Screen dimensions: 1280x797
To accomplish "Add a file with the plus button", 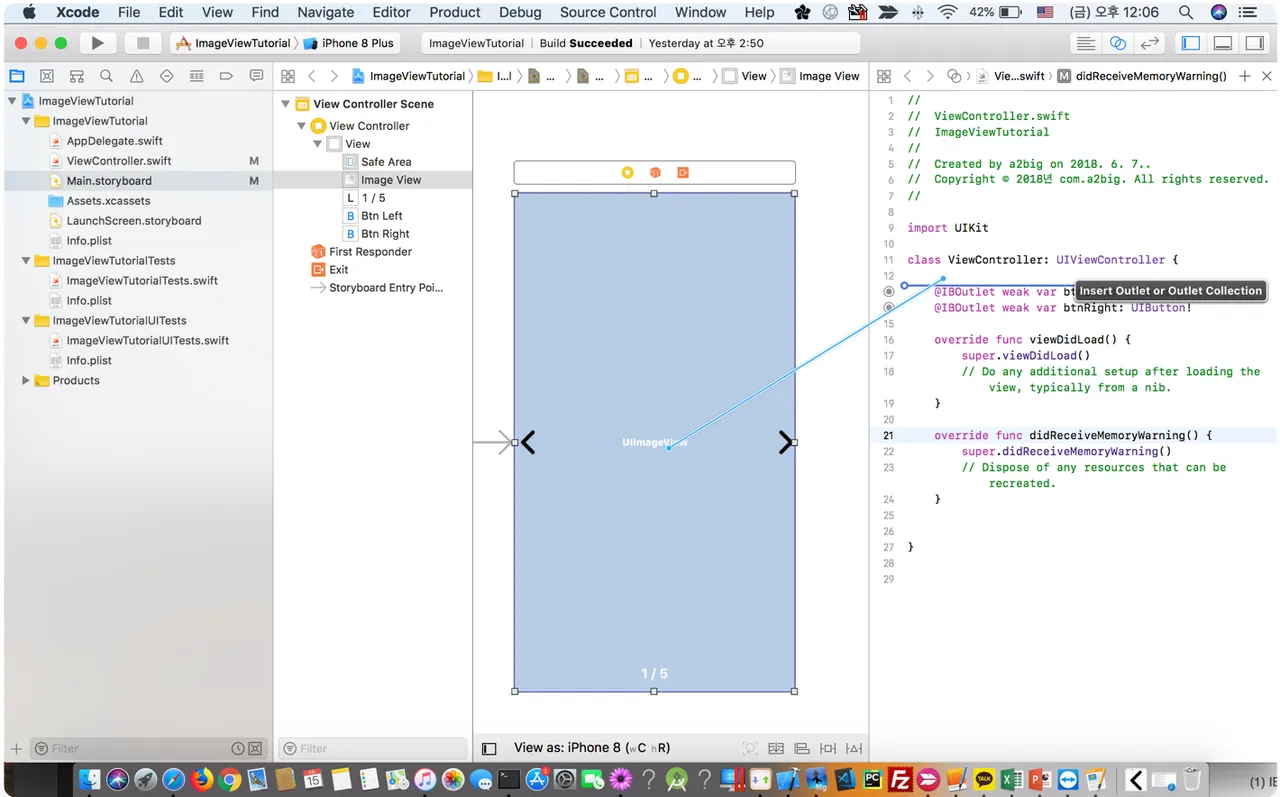I will point(16,748).
